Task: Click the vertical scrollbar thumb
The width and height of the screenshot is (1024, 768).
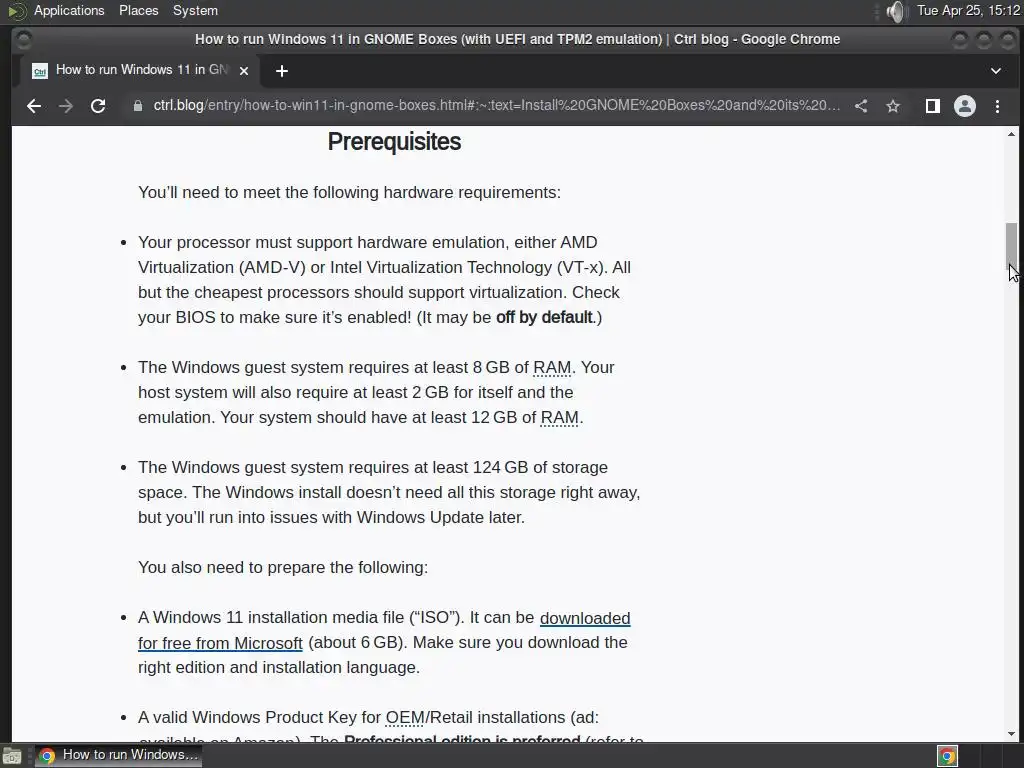Action: (x=1011, y=245)
